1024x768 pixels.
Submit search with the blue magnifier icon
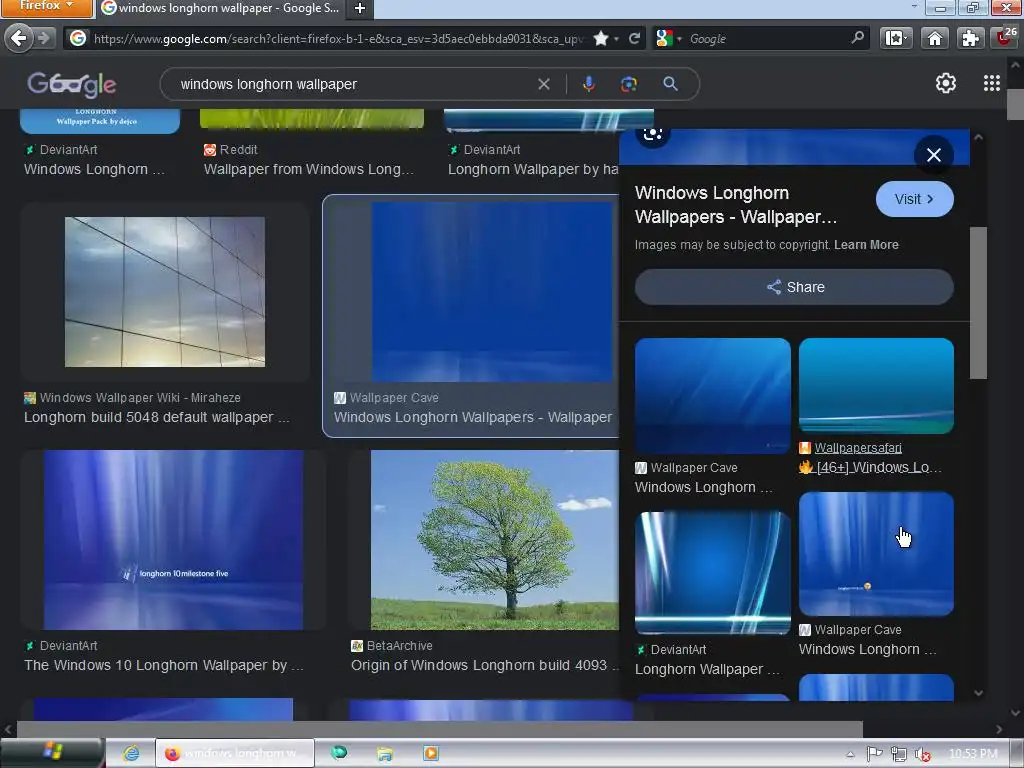pyautogui.click(x=670, y=84)
